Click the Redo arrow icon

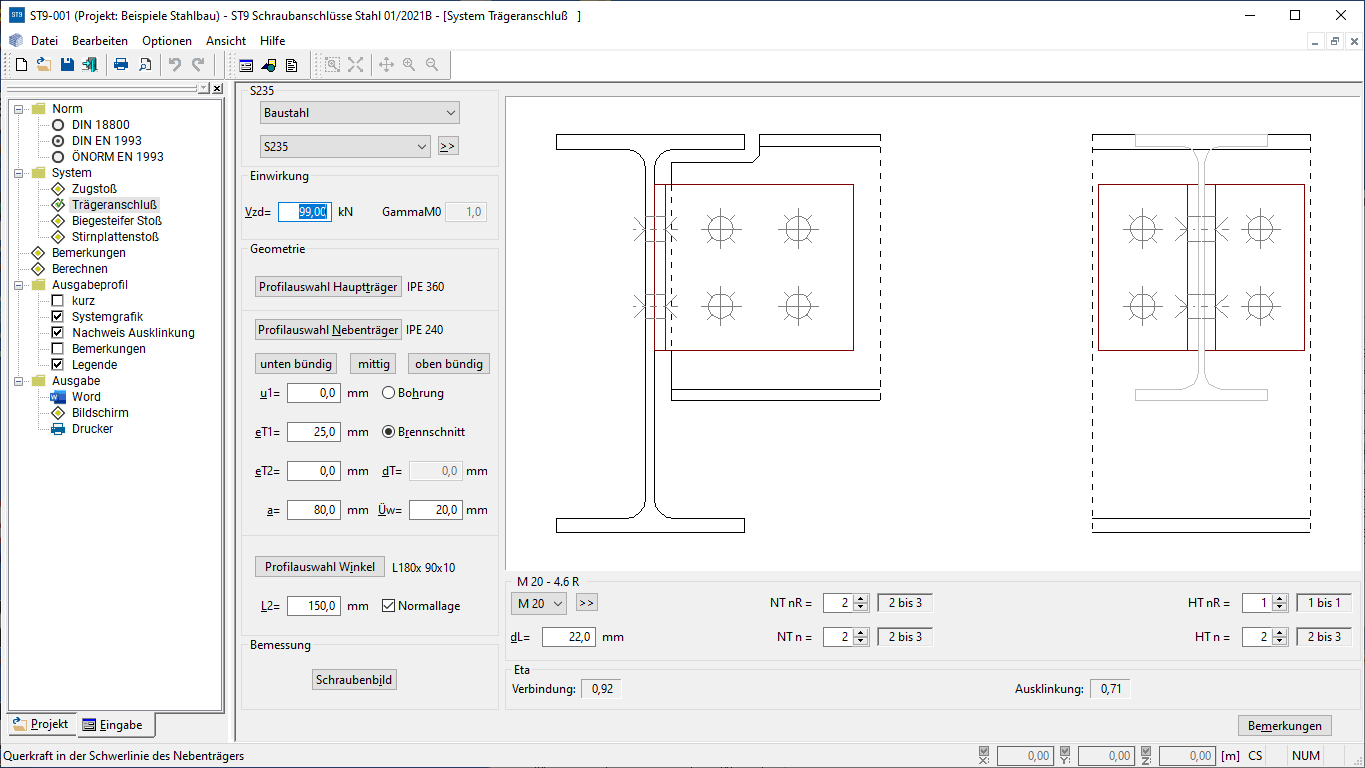coord(198,65)
